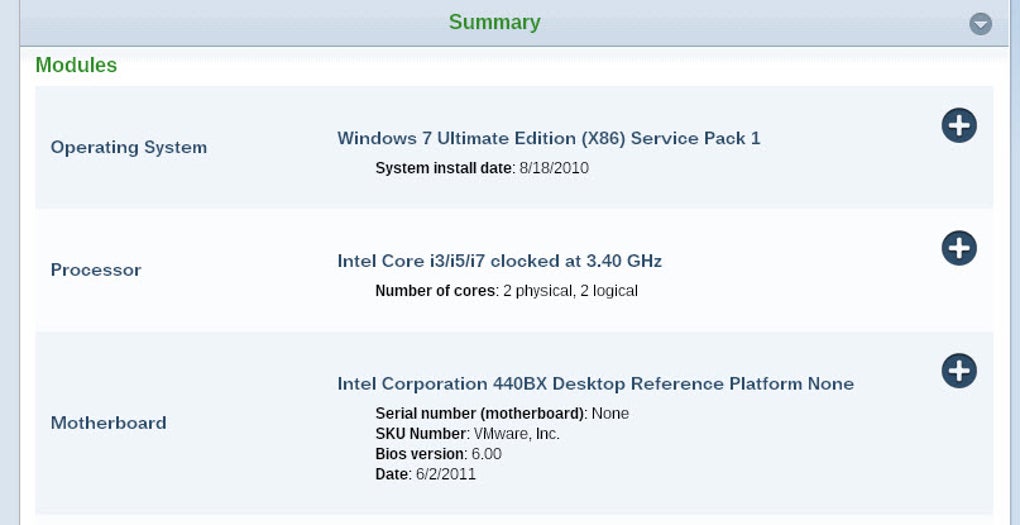Open Intel Corporation 440BX Desktop Reference Platform title

click(595, 384)
